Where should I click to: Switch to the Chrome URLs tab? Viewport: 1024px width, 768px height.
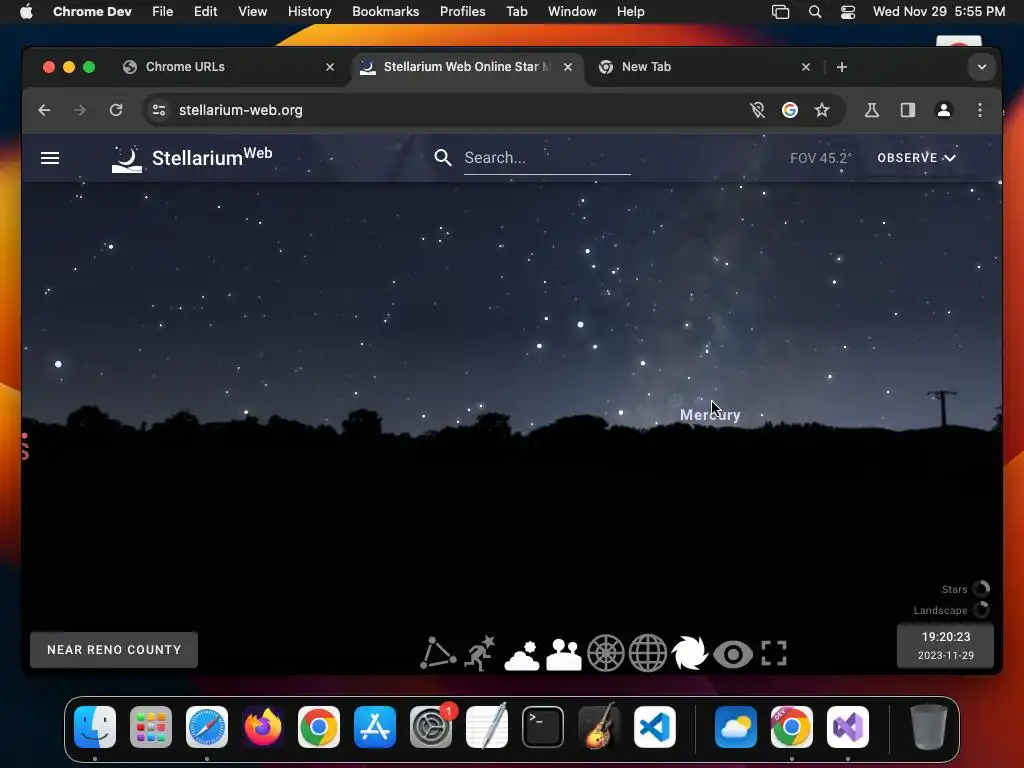229,67
